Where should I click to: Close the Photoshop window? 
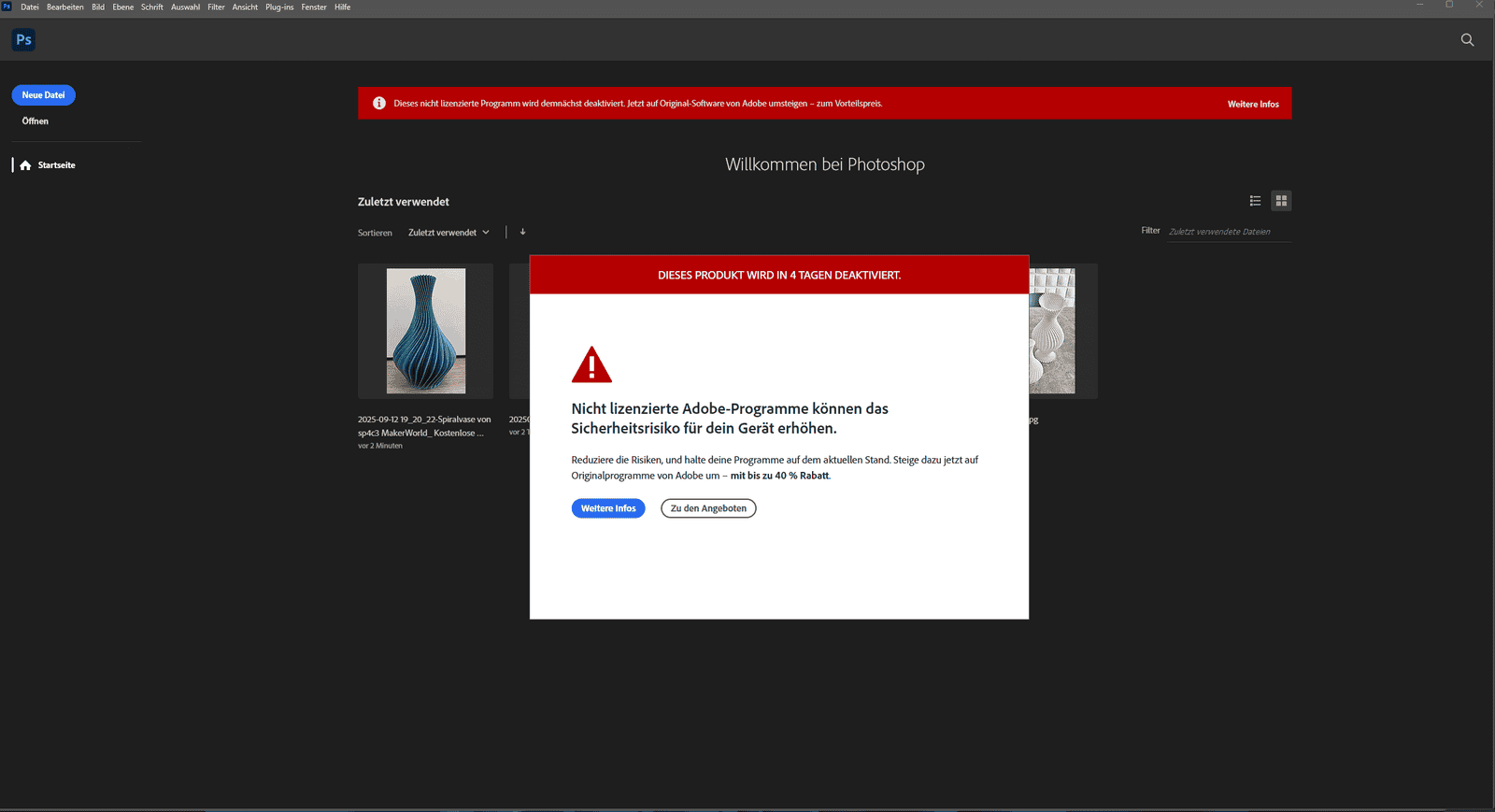tap(1479, 6)
